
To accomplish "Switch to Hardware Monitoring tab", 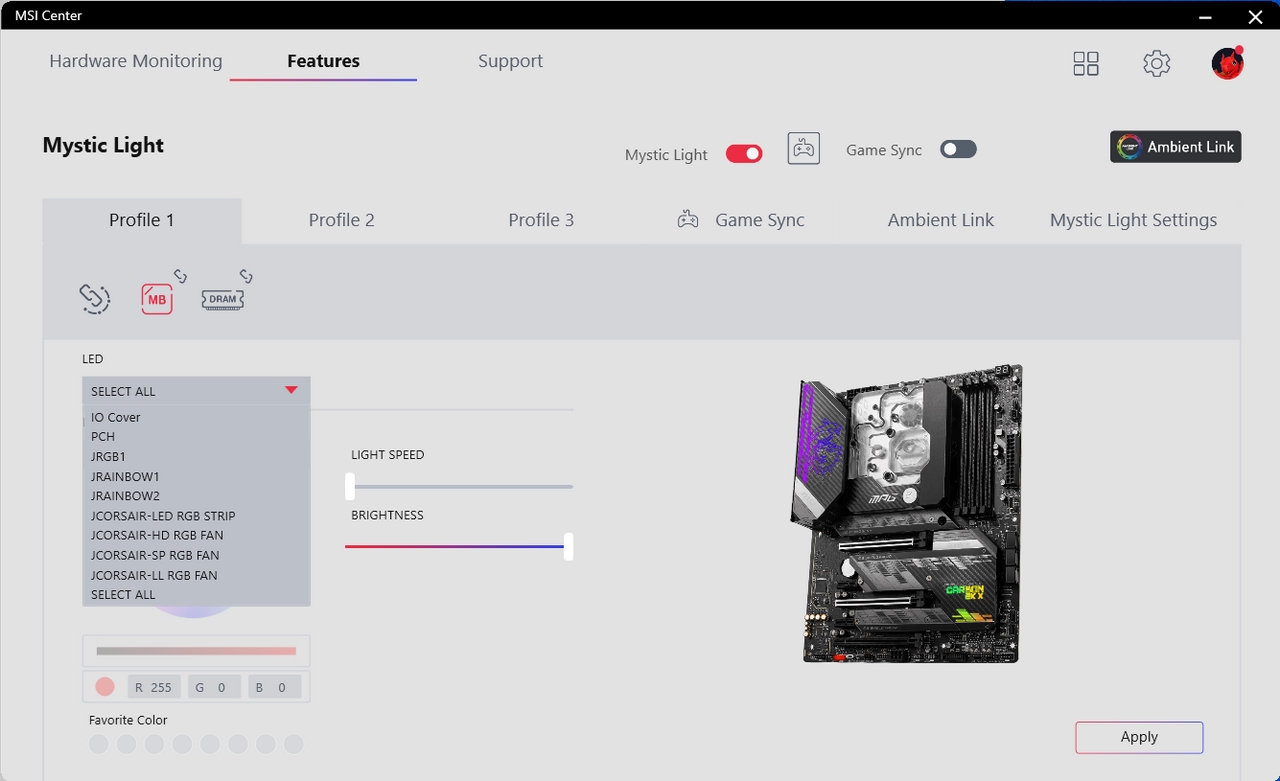I will click(x=136, y=61).
